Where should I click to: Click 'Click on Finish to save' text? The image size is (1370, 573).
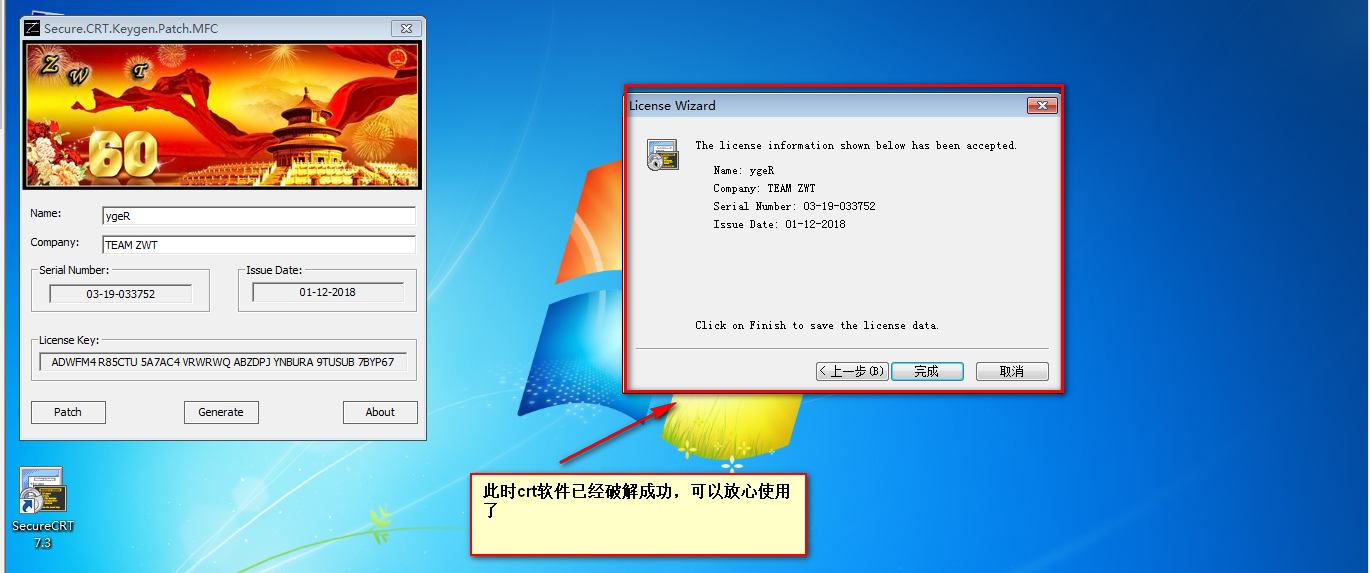[817, 325]
